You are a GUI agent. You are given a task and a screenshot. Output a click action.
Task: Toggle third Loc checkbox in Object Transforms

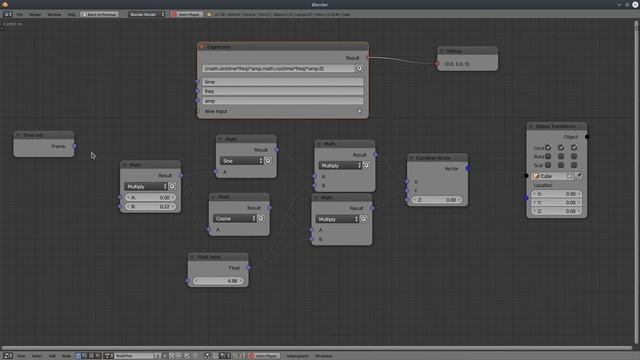tap(574, 147)
